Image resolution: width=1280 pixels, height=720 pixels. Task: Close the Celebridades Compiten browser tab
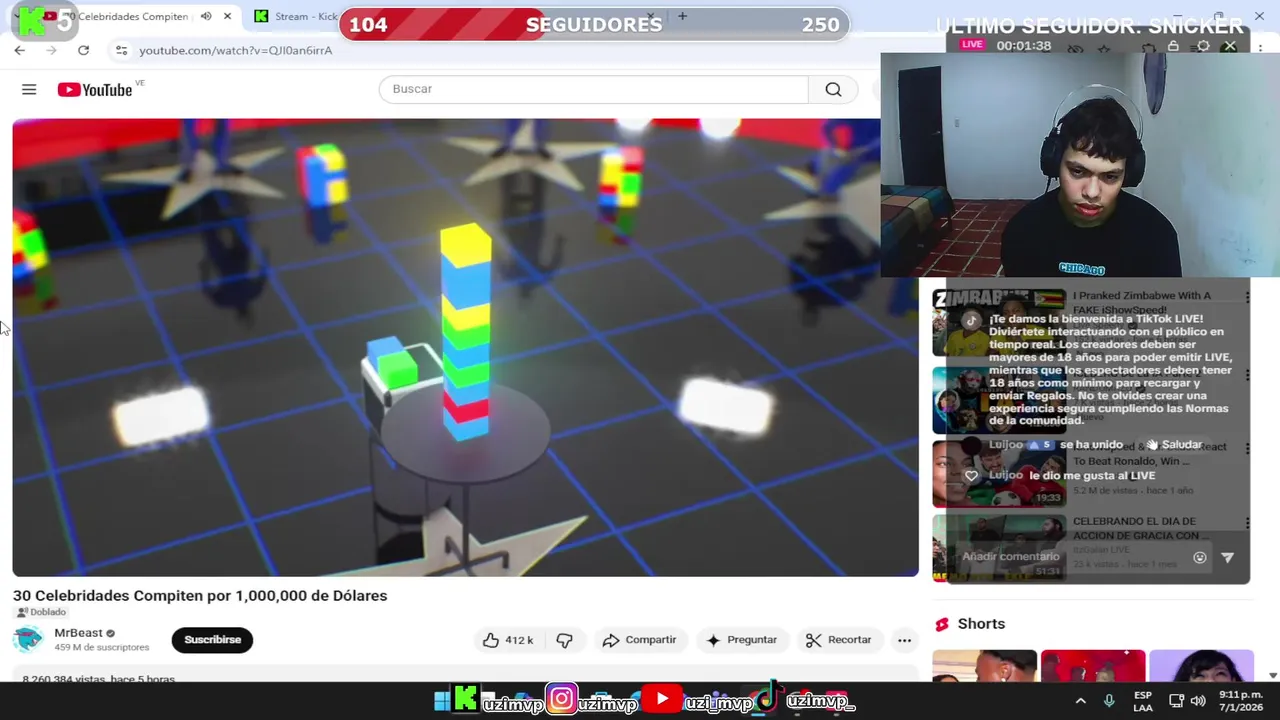[x=228, y=17]
